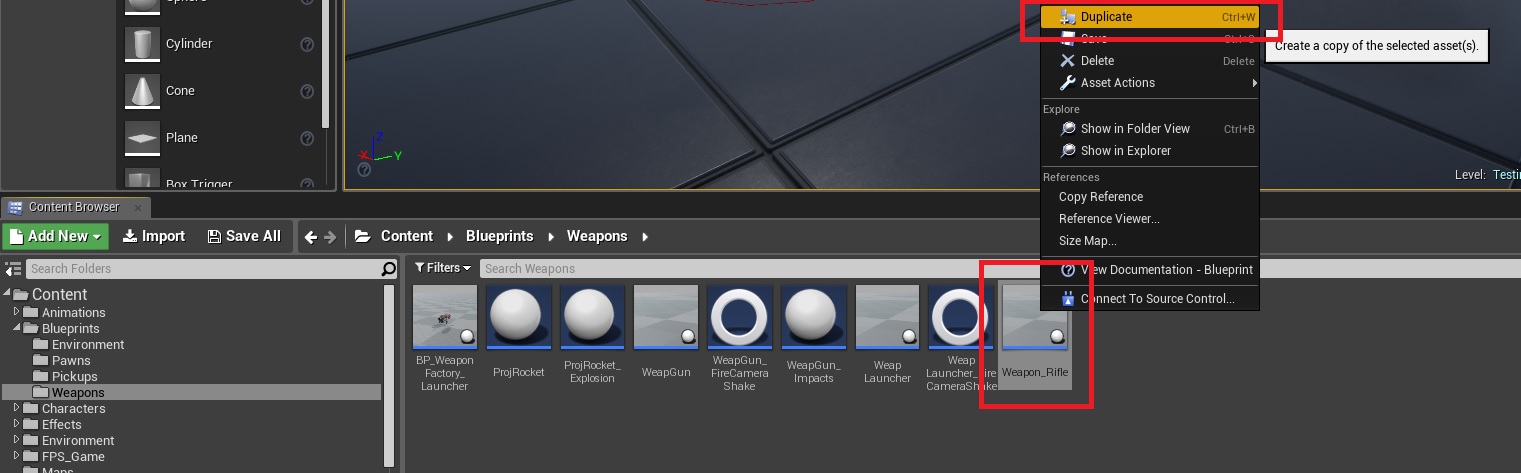Click the back navigation arrow in Content Browser

point(311,237)
